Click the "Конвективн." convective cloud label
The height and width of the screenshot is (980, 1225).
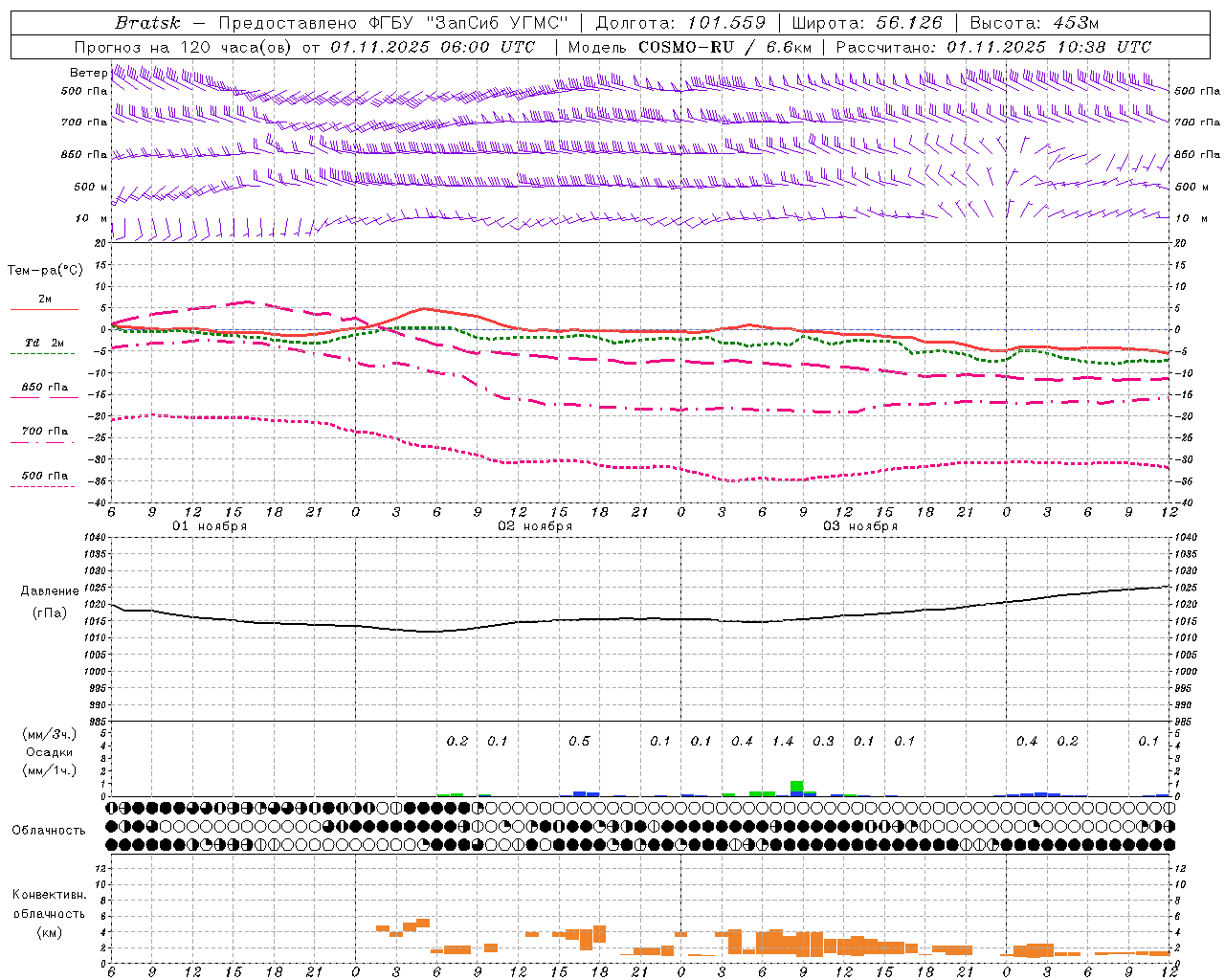pos(49,895)
